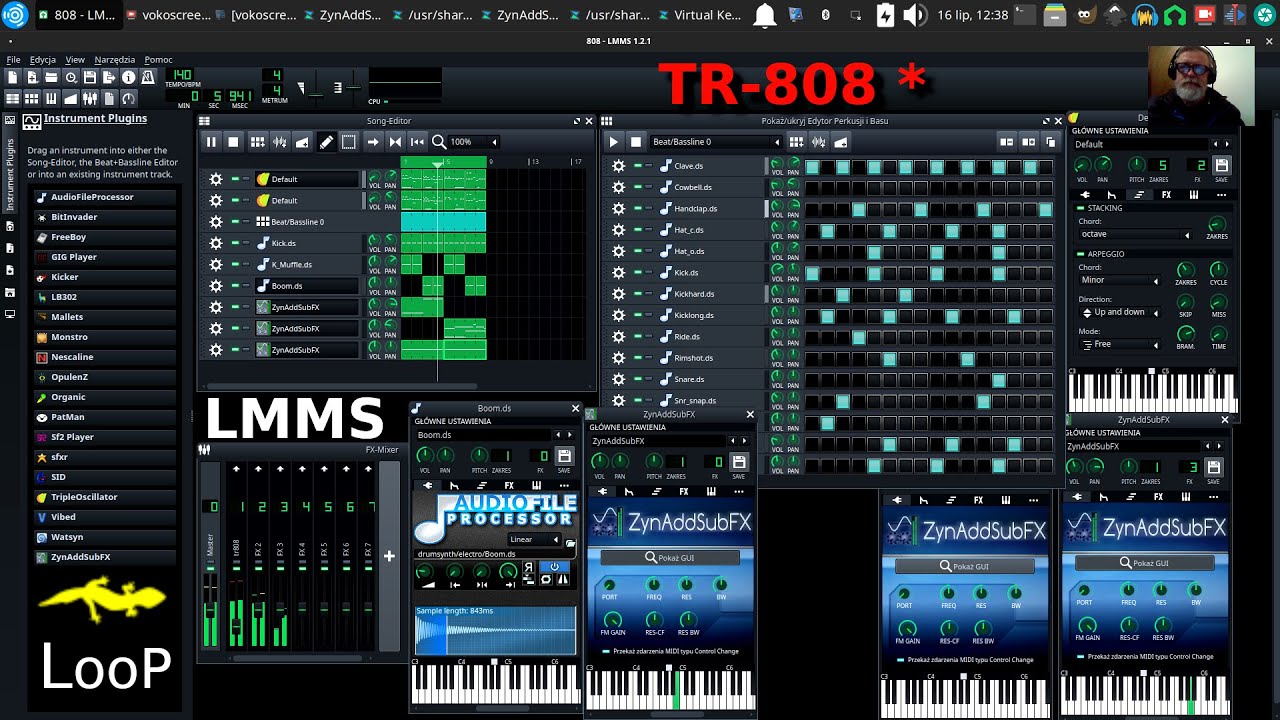Screen dimensions: 1280x720
Task: Pause playback in Song-Editor
Action: (211, 142)
